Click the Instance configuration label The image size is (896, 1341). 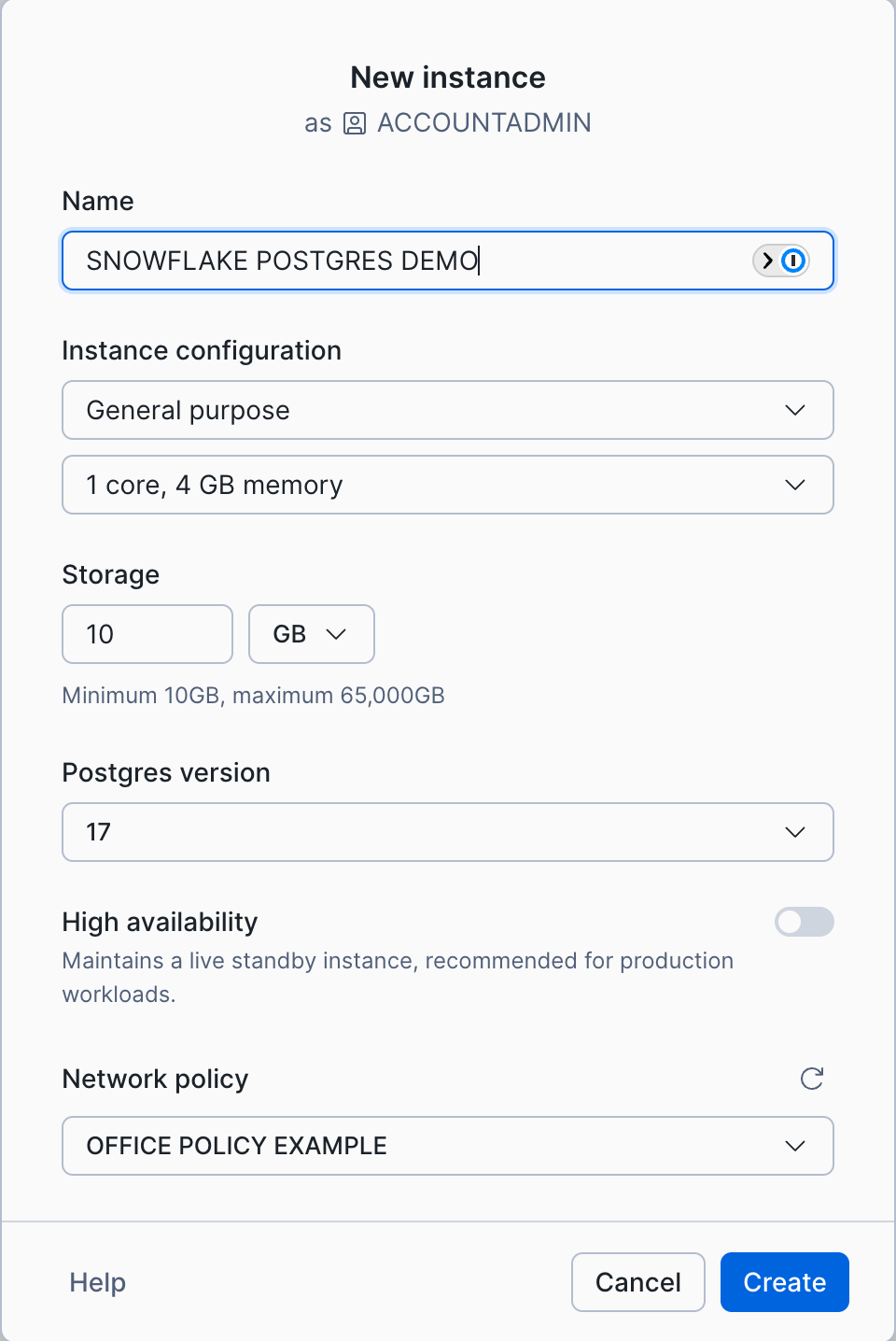pyautogui.click(x=202, y=351)
